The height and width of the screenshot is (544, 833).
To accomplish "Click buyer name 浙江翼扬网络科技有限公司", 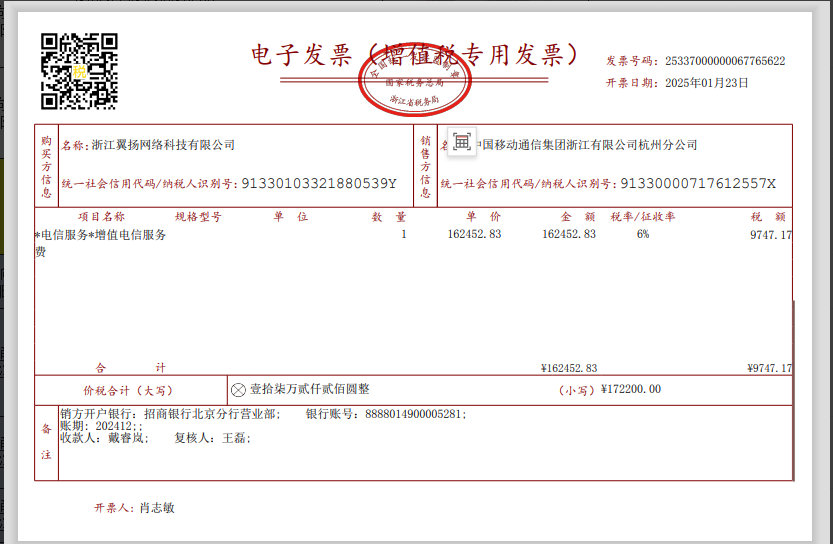I will click(163, 145).
